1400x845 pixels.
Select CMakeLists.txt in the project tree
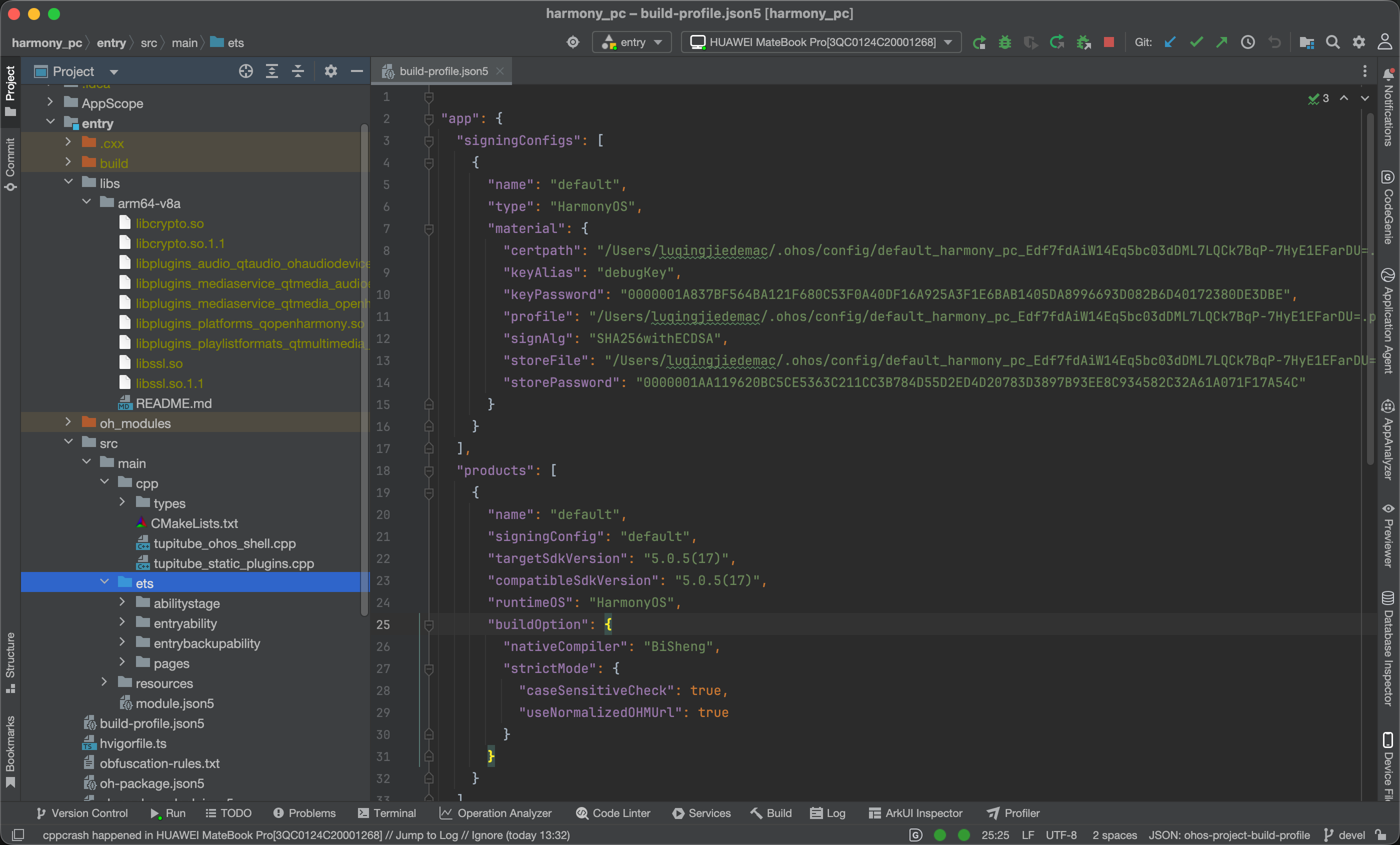point(194,523)
